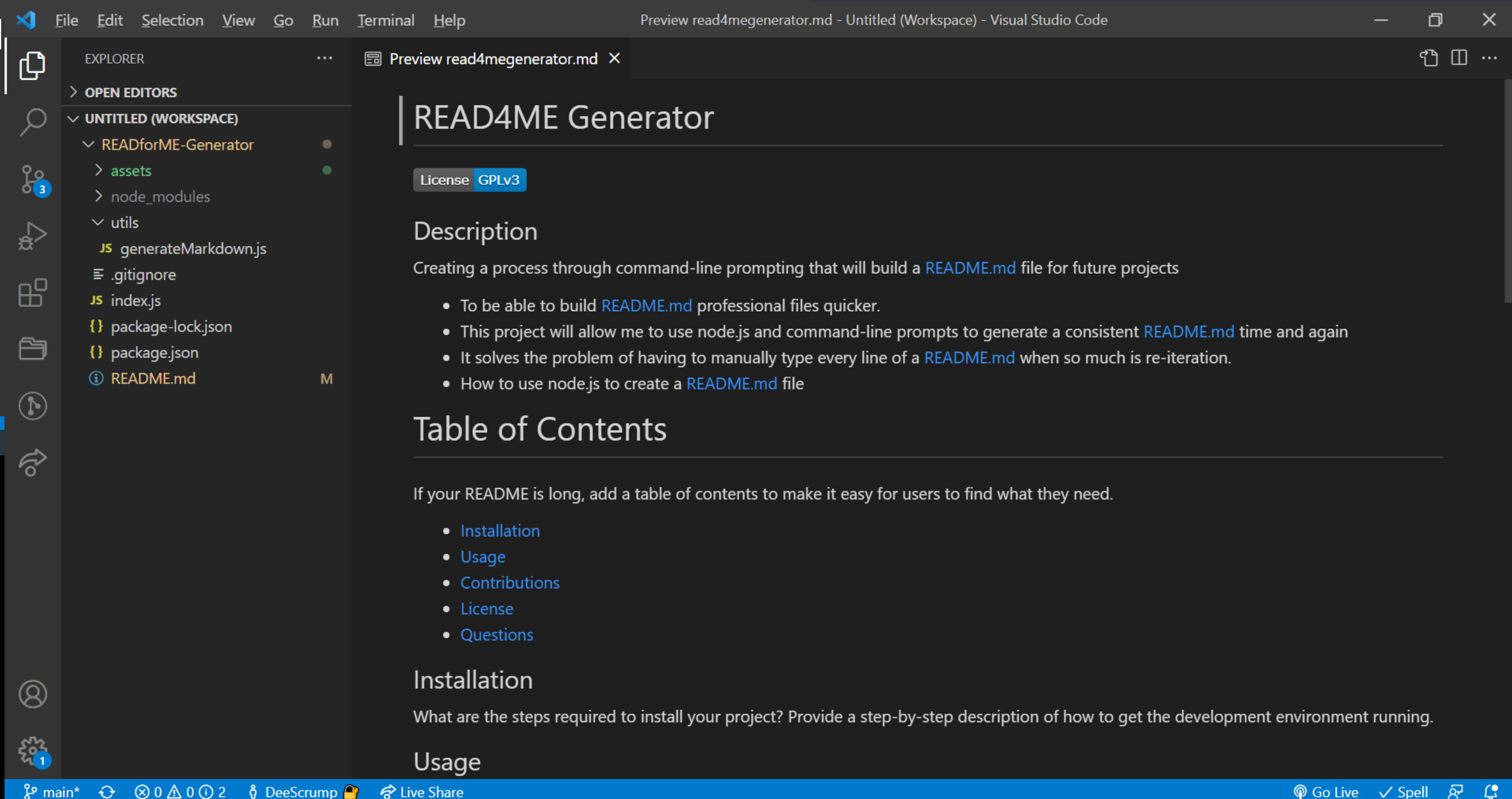Follow the Installation link in Table of Contents
Image resolution: width=1512 pixels, height=799 pixels.
click(x=500, y=530)
